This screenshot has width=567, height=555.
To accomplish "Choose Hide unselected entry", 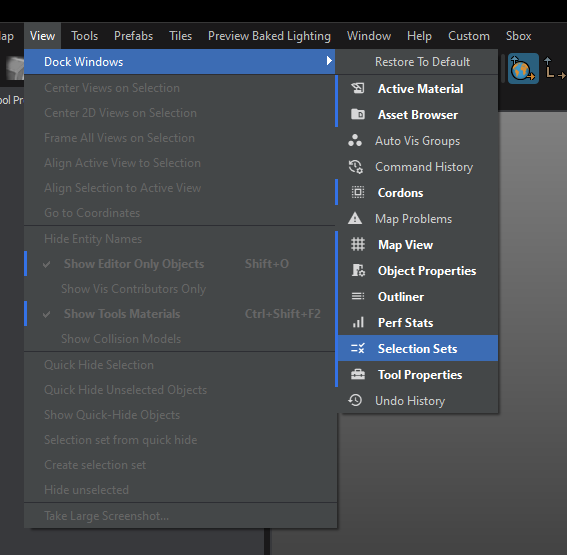I will click(180, 490).
